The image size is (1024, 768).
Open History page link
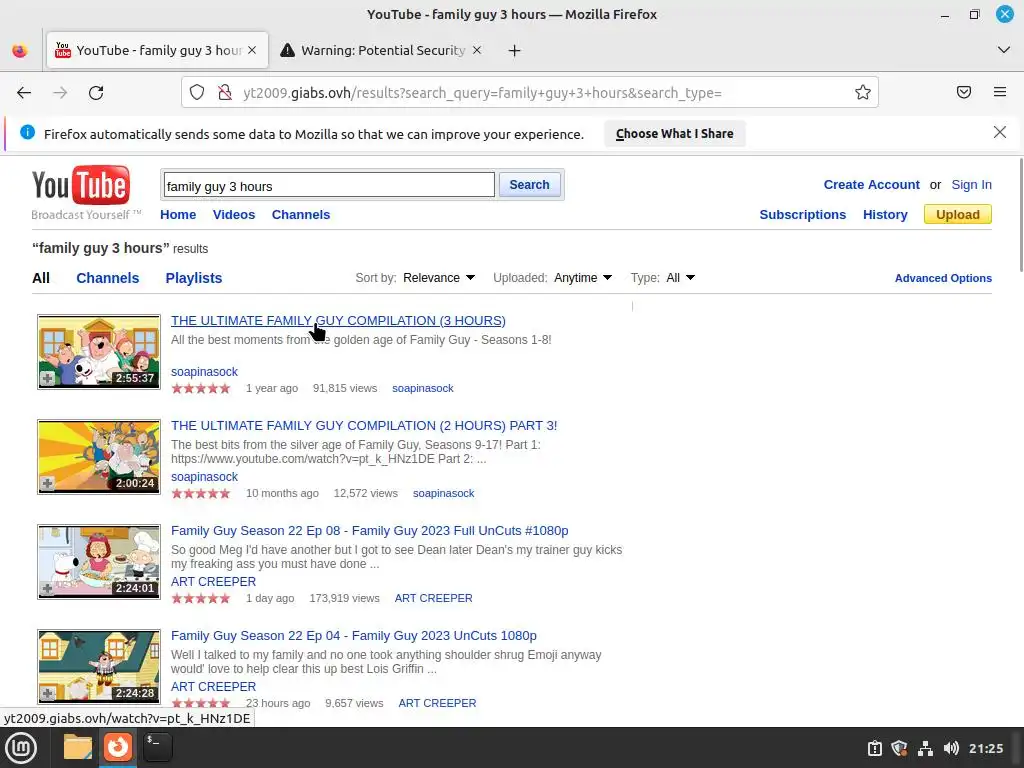[885, 215]
